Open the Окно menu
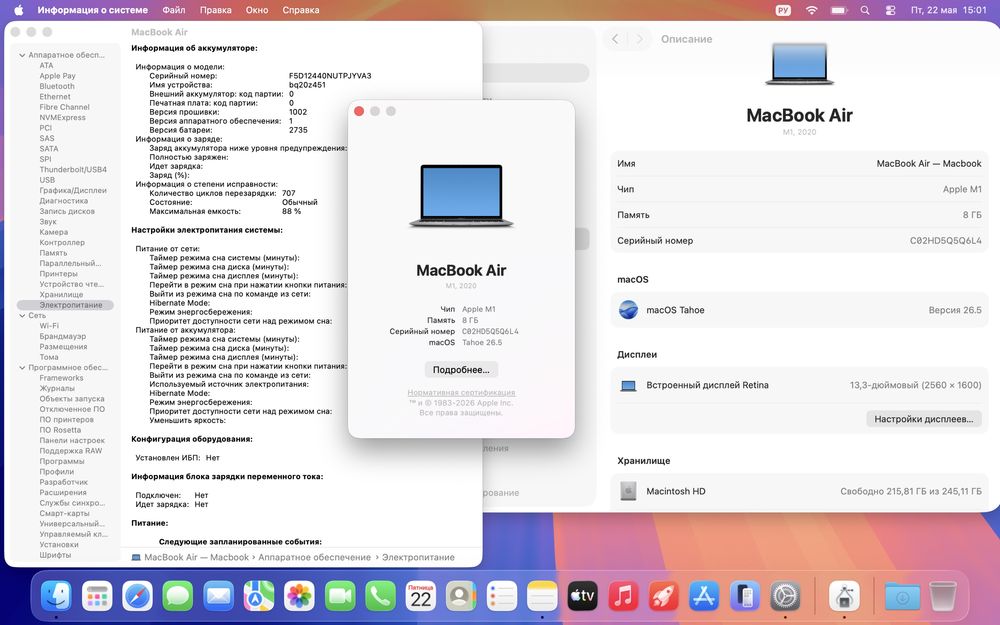The image size is (1000, 625). (257, 10)
